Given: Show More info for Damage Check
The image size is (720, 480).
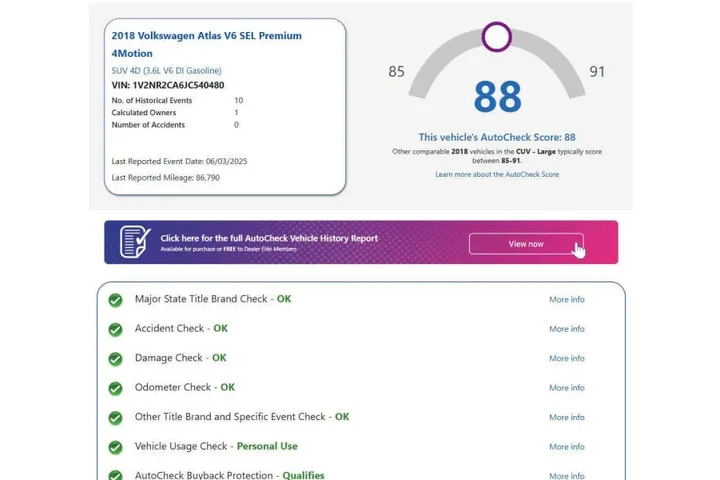Looking at the screenshot, I should (x=567, y=358).
